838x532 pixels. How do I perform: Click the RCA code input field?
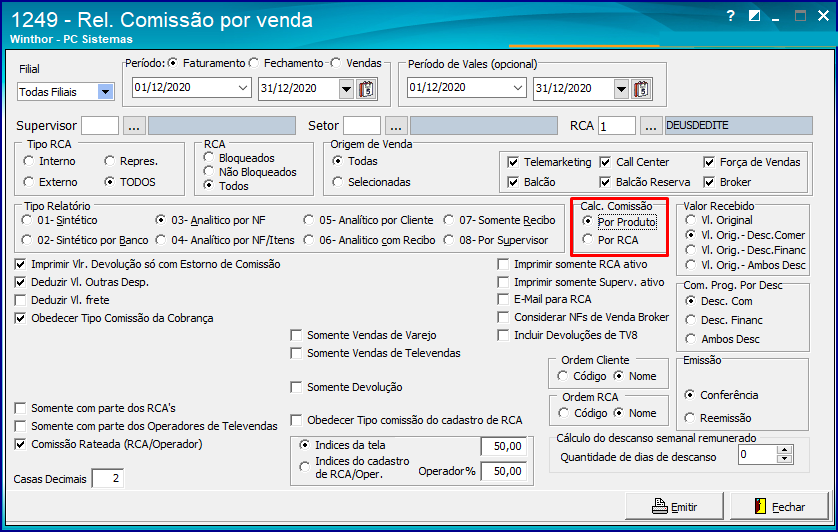[x=617, y=126]
